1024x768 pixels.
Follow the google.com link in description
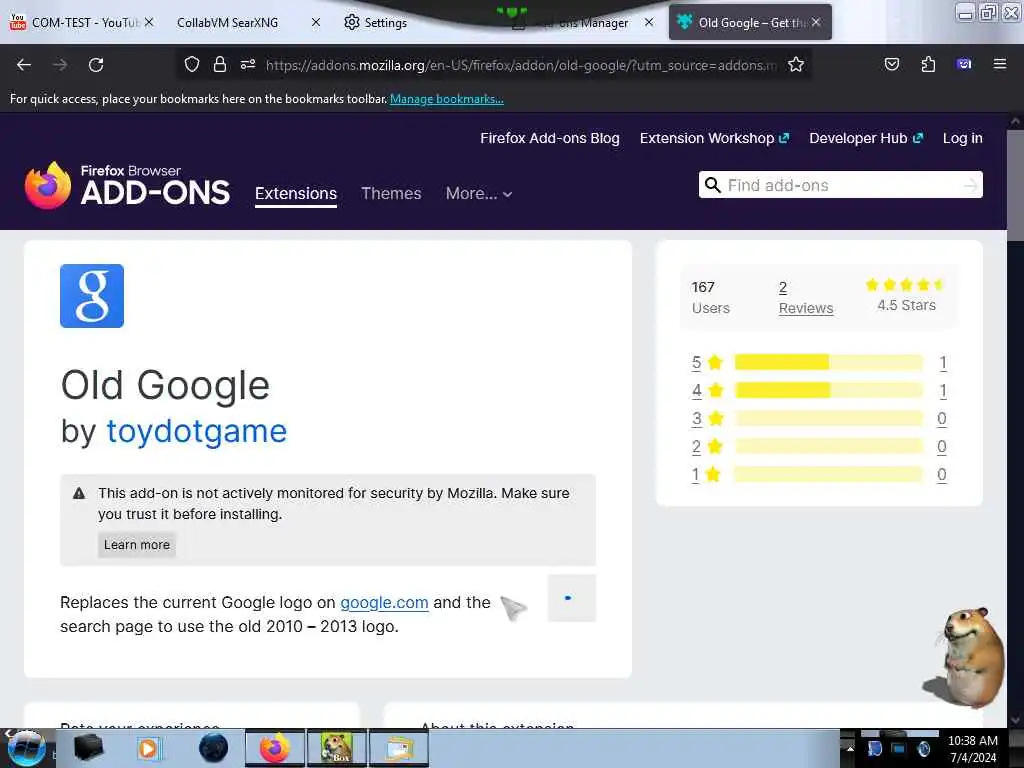[384, 602]
